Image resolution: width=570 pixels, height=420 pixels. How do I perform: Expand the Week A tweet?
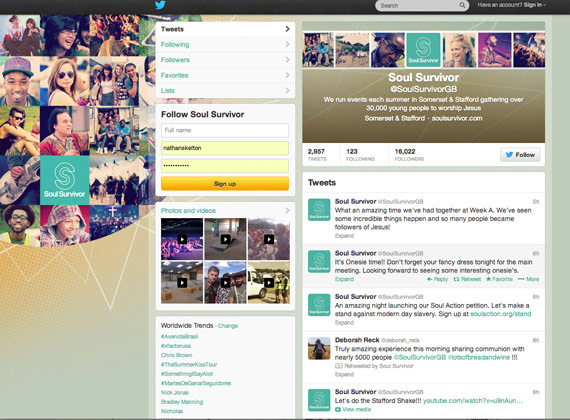point(344,236)
